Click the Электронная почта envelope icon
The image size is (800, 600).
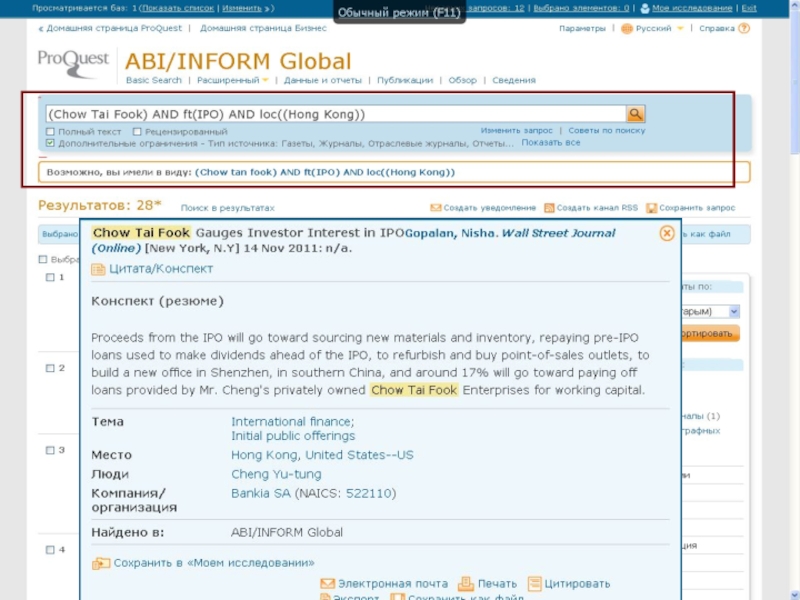pos(327,583)
